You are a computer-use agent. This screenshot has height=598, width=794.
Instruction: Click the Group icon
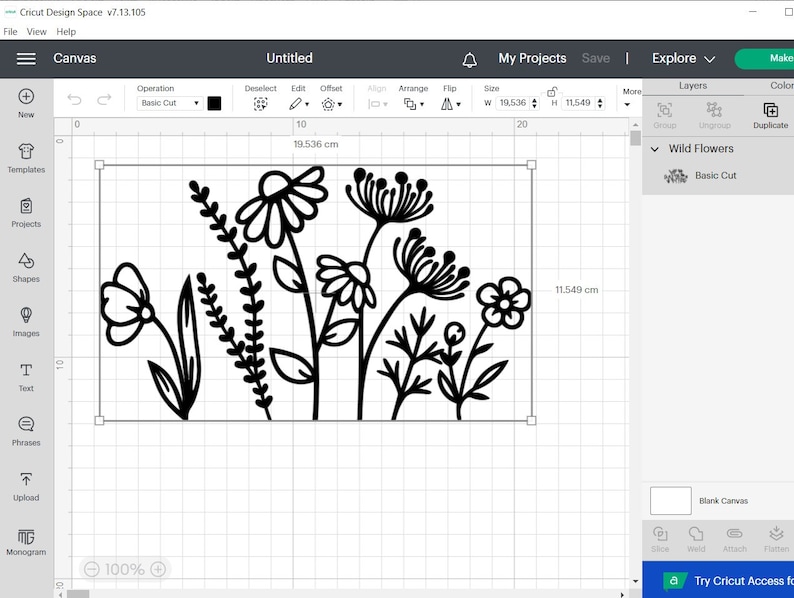[664, 110]
